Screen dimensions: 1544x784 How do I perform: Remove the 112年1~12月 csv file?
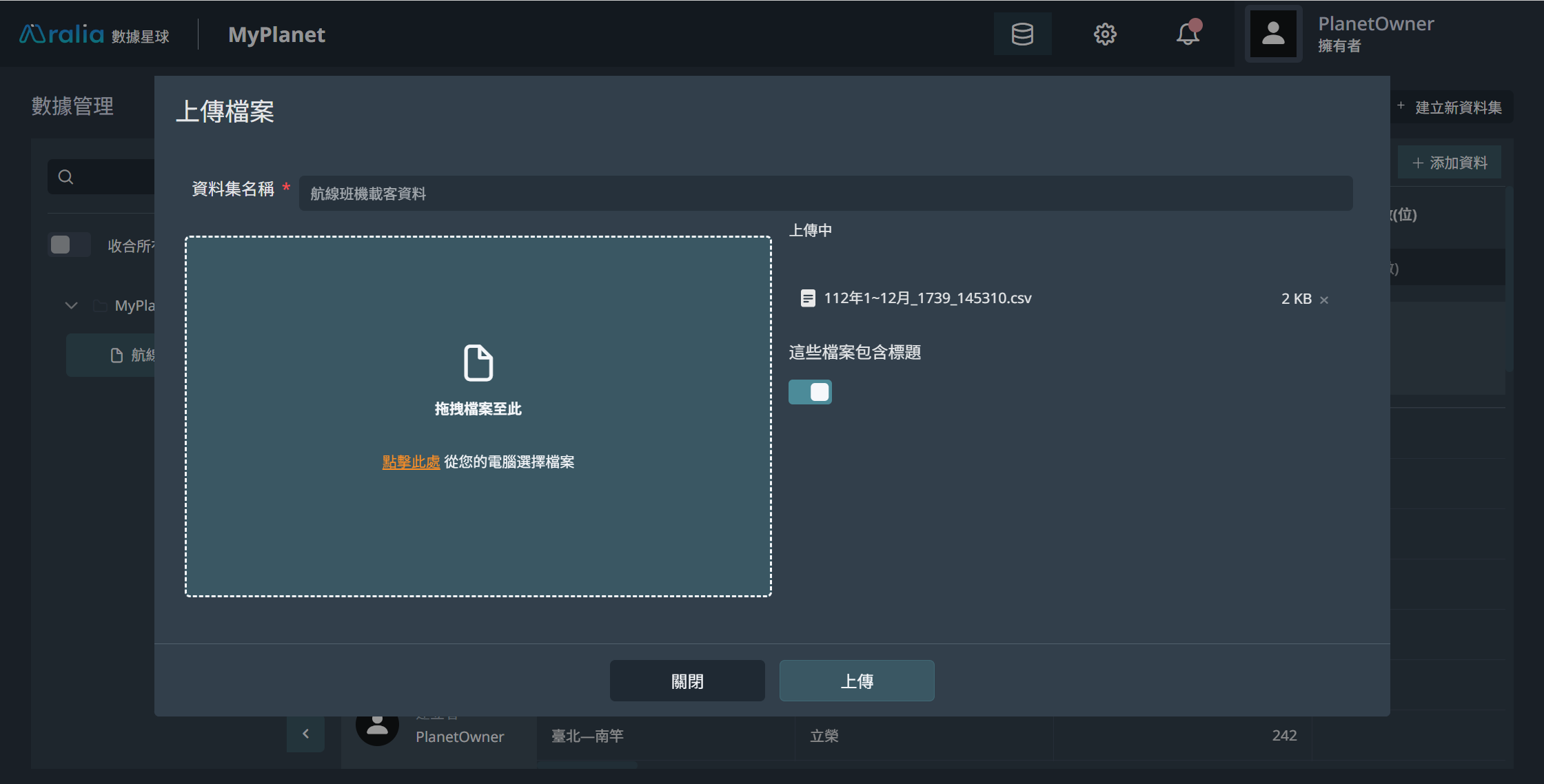[1324, 300]
